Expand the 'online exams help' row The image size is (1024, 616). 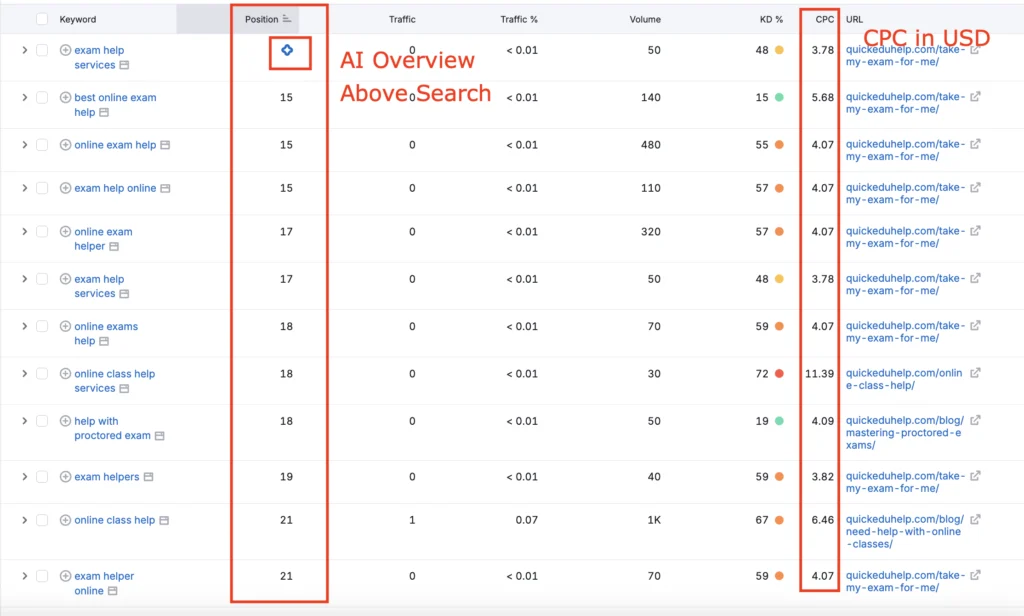[24, 326]
